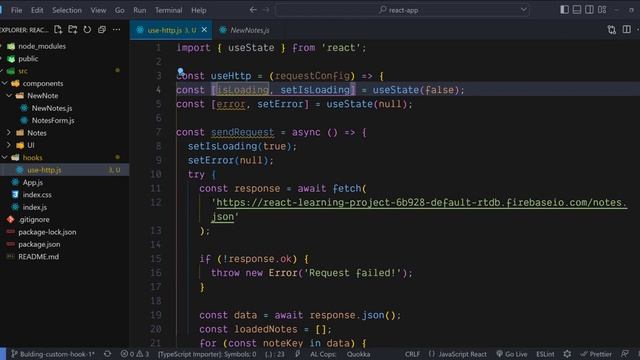Toggle the bottom panel layout
Image resolution: width=640 pixels, height=360 pixels.
pyautogui.click(x=577, y=9)
